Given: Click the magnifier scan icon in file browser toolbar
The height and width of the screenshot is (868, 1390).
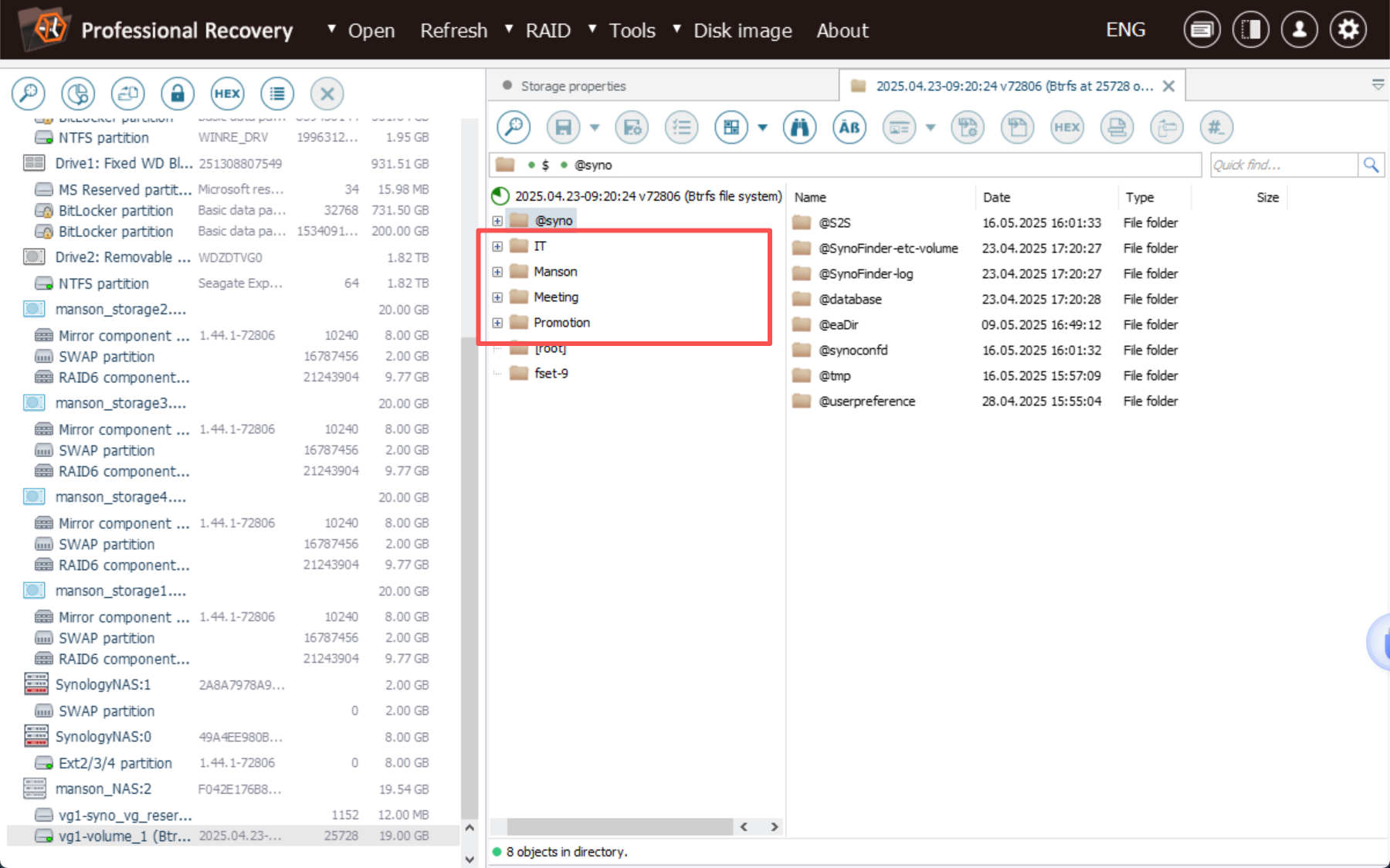Looking at the screenshot, I should click(514, 127).
